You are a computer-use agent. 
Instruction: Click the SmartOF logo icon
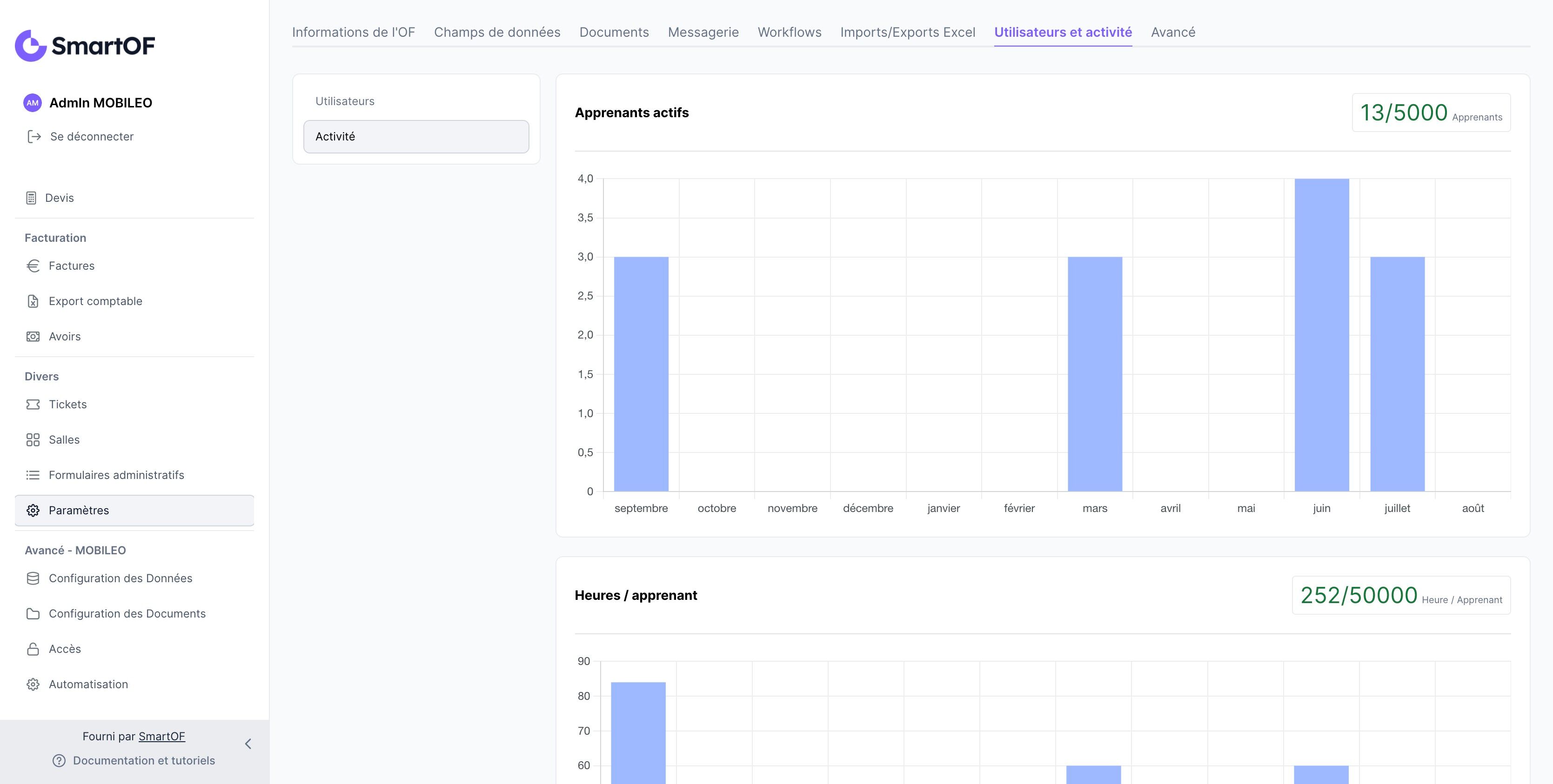click(x=30, y=46)
